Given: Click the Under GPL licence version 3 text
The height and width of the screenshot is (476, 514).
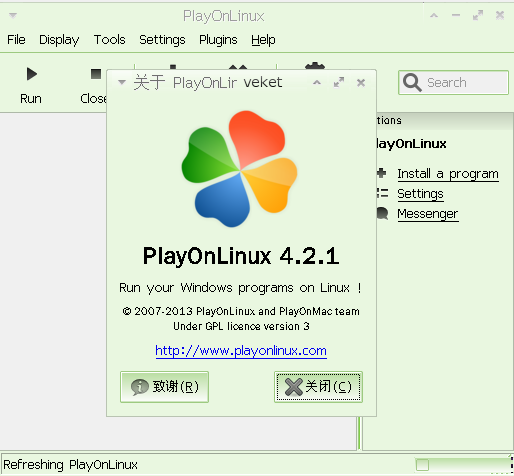Looking at the screenshot, I should pyautogui.click(x=241, y=326).
